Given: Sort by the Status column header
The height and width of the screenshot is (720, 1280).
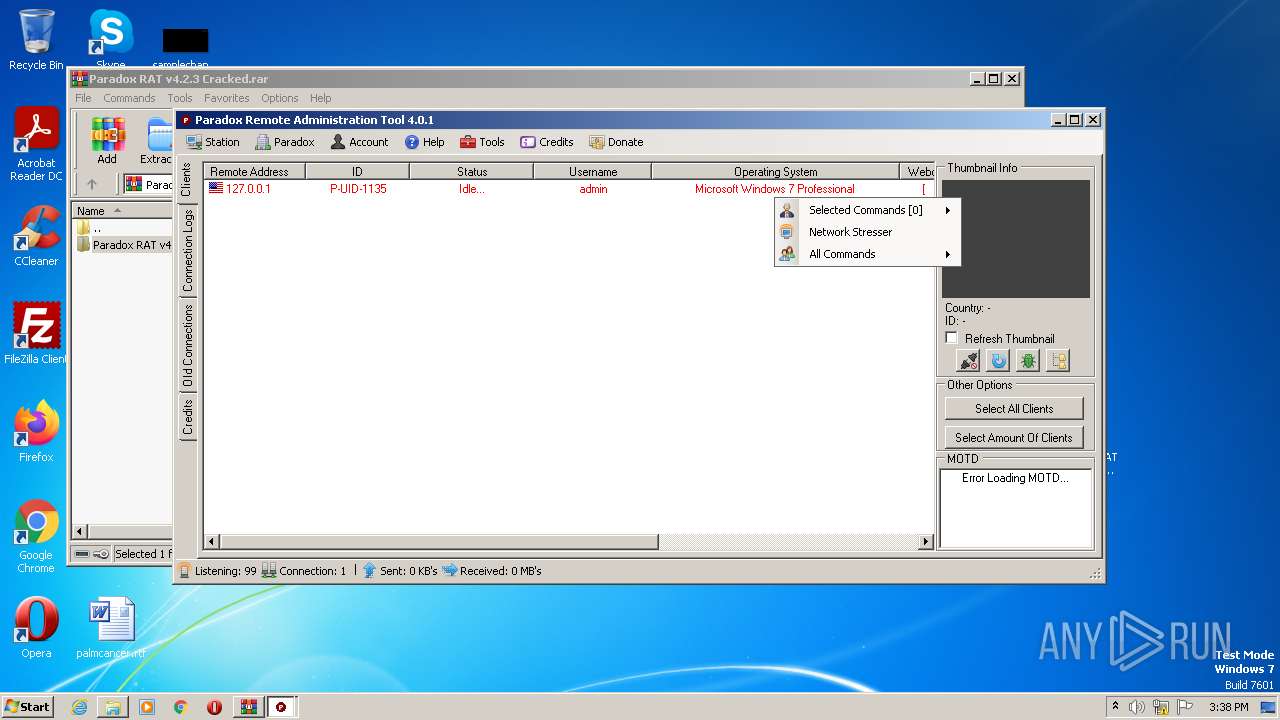Looking at the screenshot, I should tap(471, 172).
